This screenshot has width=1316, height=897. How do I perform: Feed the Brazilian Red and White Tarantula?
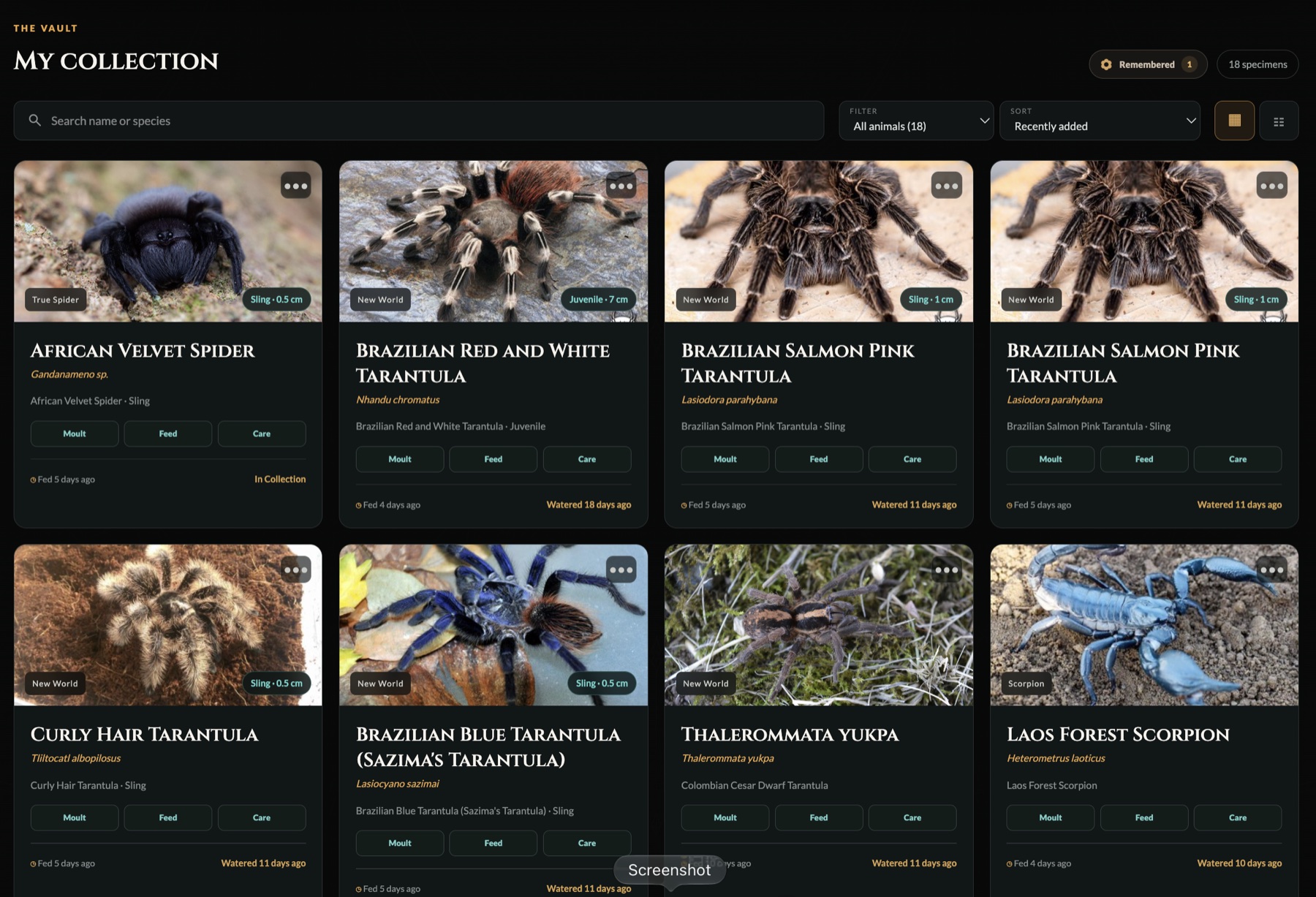point(494,459)
